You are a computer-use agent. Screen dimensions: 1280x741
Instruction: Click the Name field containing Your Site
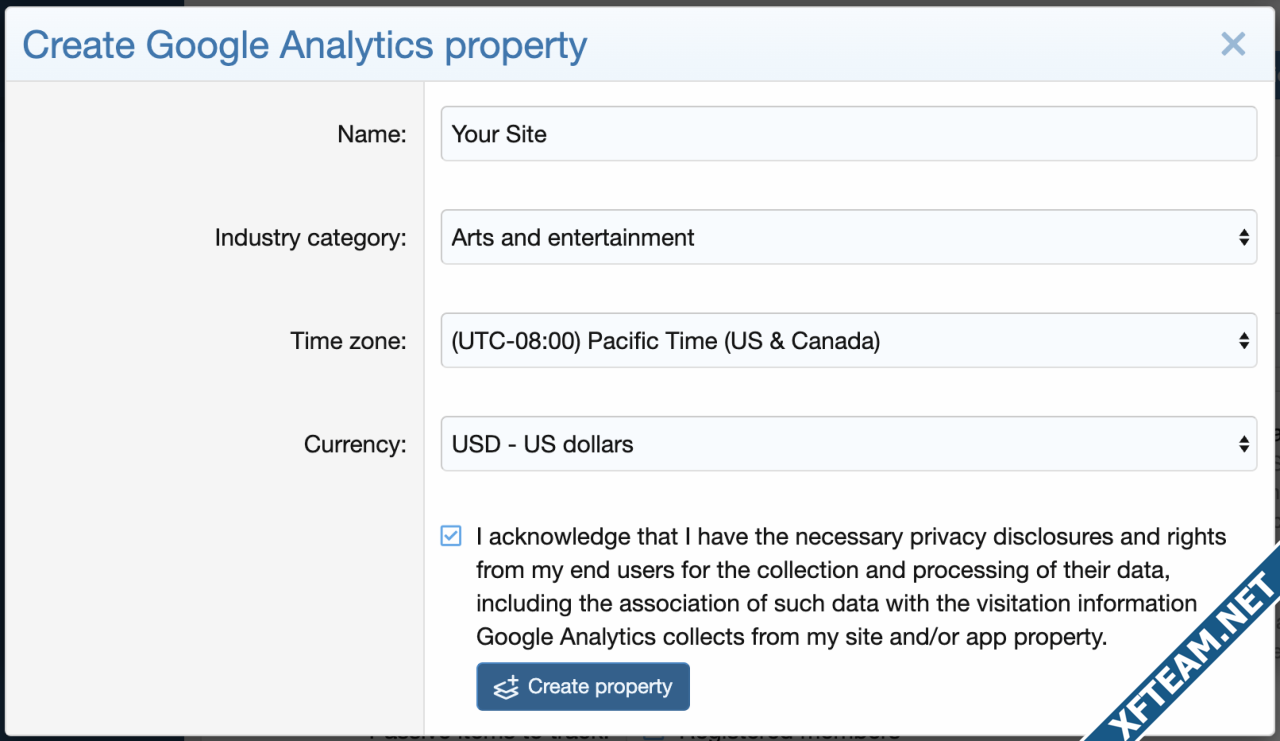click(848, 134)
